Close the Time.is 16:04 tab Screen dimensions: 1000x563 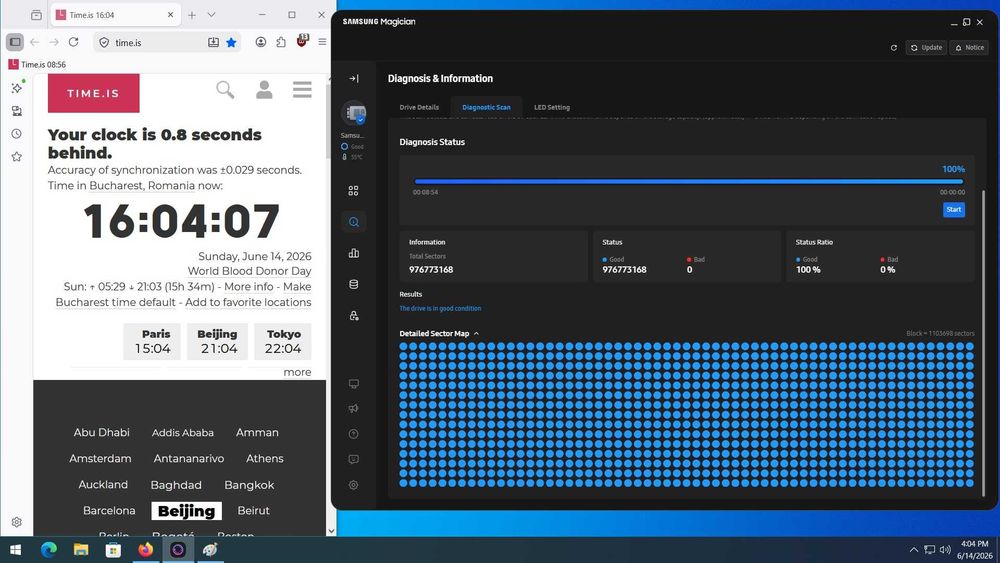coord(170,15)
